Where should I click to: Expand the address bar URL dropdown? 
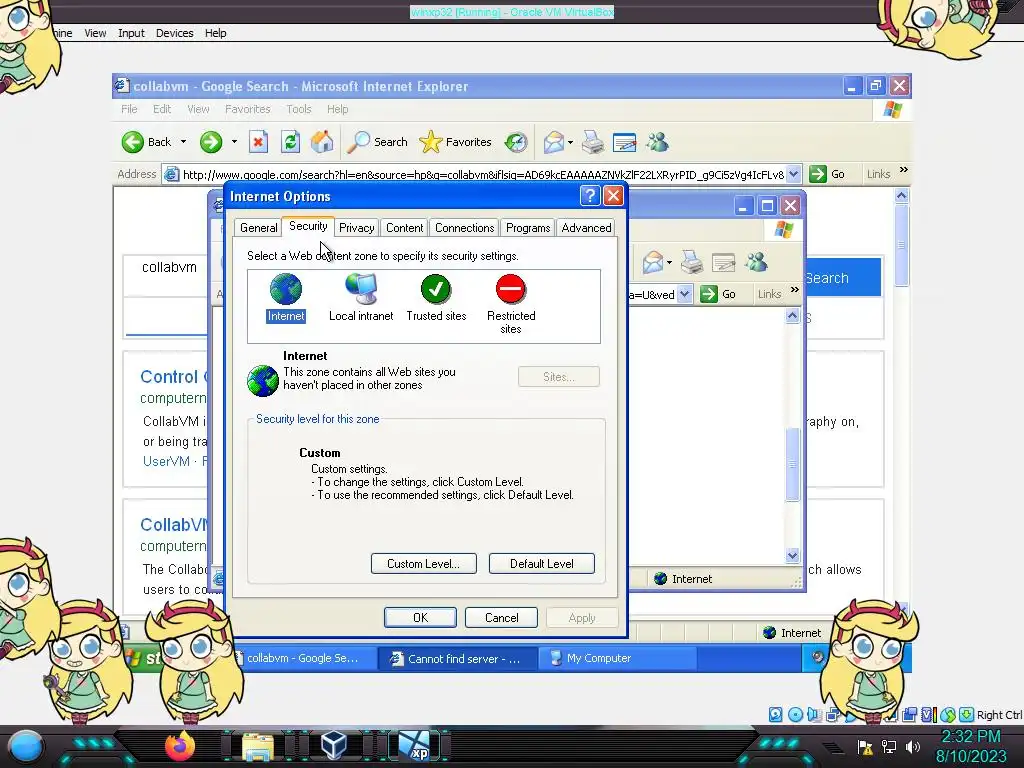tap(793, 174)
